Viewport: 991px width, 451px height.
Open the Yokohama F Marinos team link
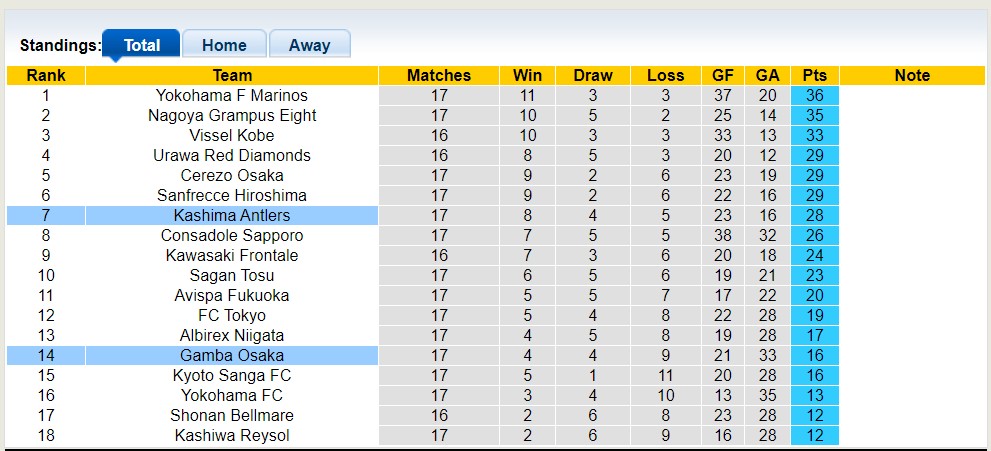(x=232, y=96)
